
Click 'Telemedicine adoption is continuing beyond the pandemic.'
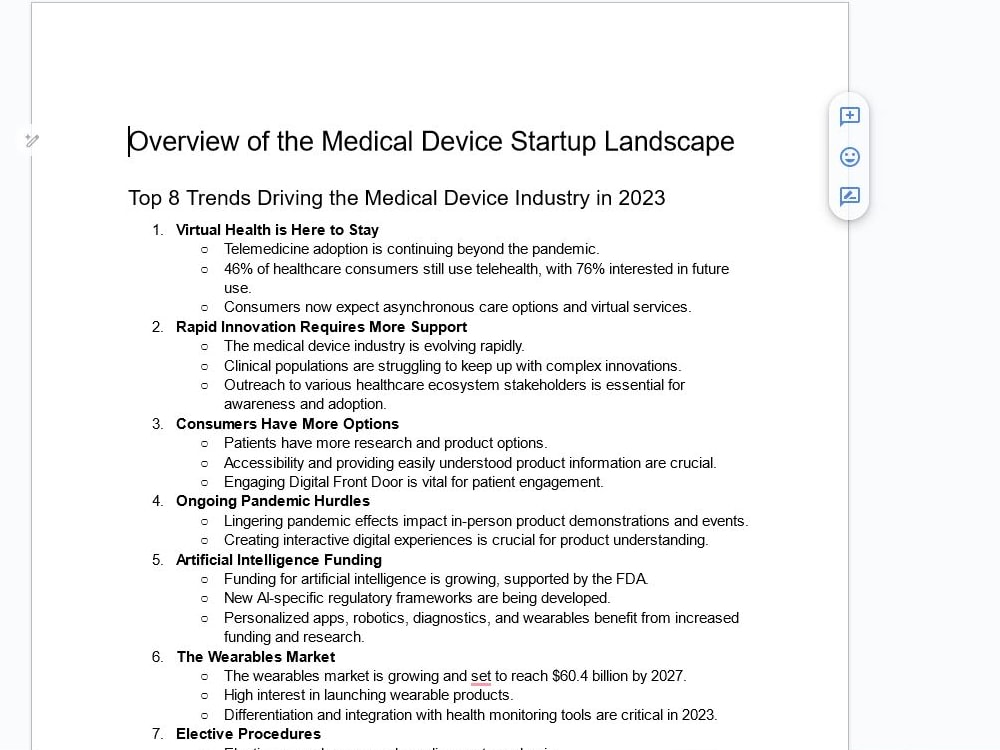(x=411, y=249)
